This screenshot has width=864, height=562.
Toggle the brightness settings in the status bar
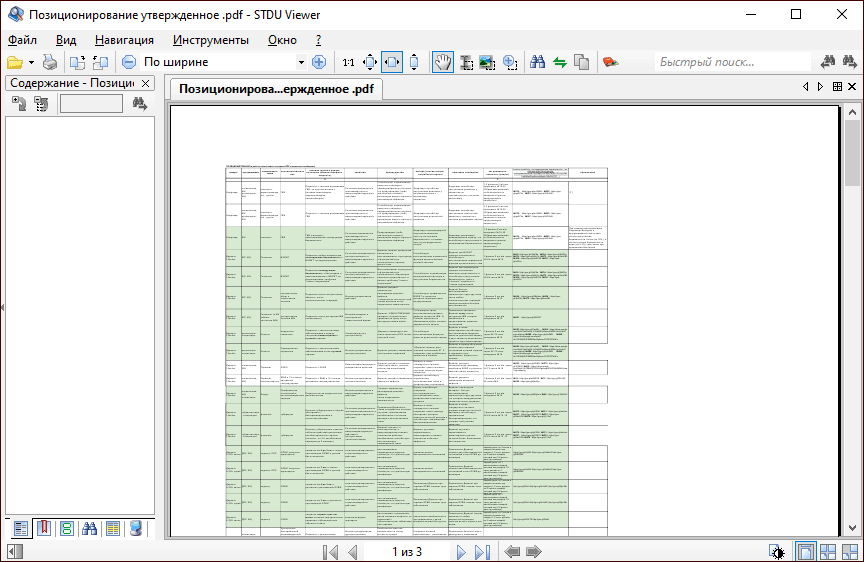776,552
